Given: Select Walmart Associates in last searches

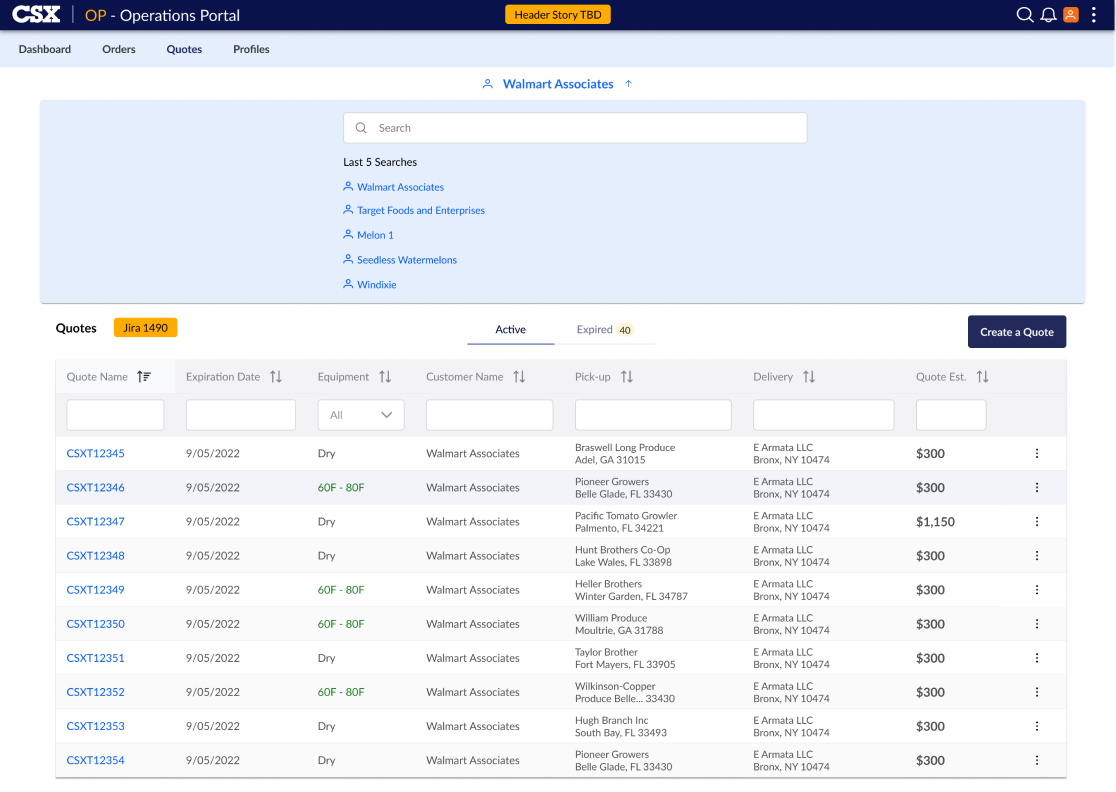Looking at the screenshot, I should (400, 187).
